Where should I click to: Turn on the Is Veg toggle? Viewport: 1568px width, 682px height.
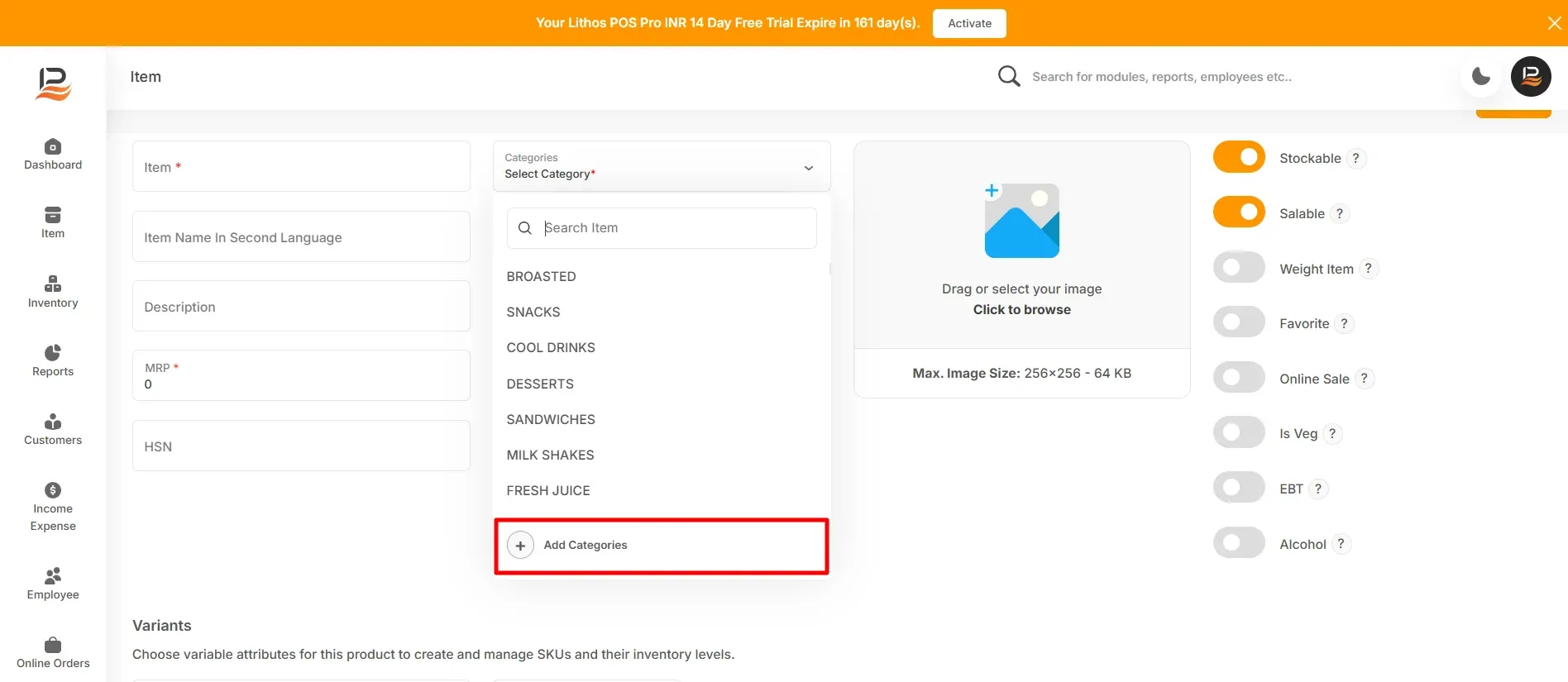coord(1239,432)
